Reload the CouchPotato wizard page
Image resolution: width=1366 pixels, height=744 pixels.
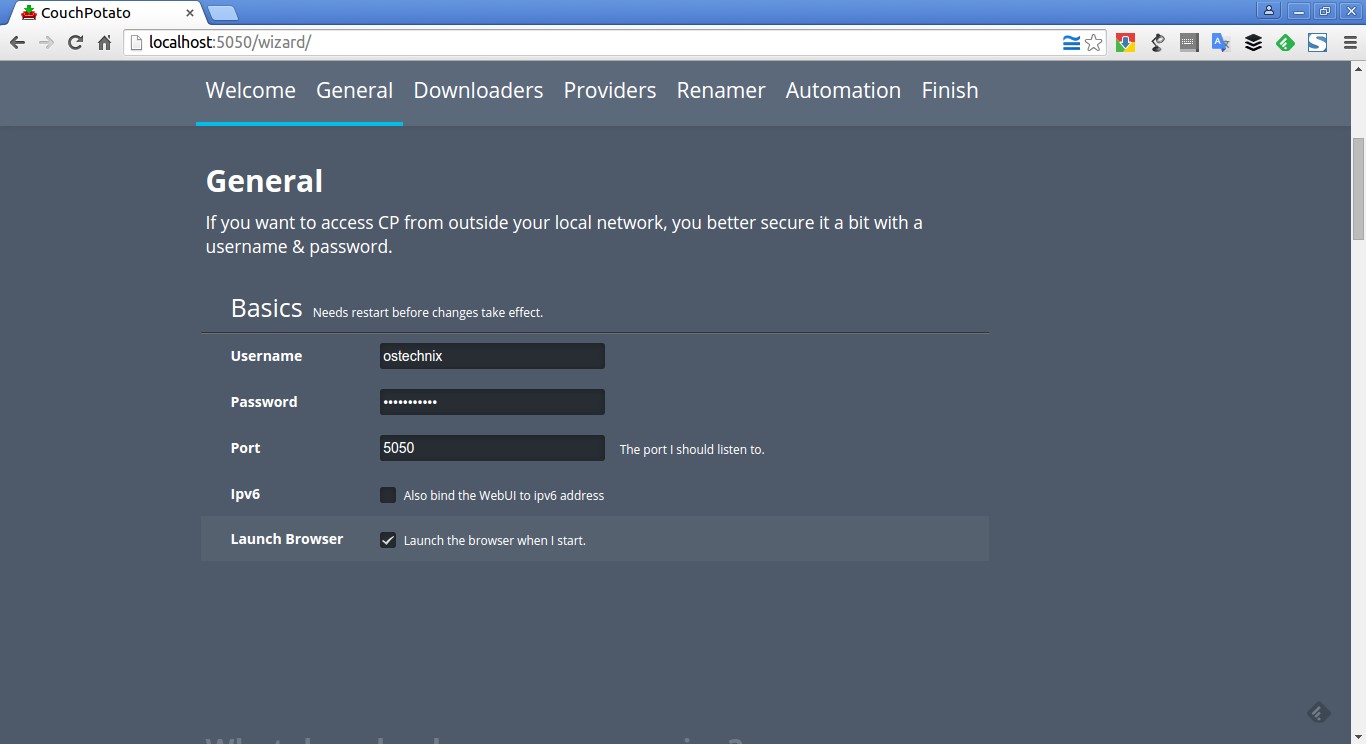pos(75,43)
